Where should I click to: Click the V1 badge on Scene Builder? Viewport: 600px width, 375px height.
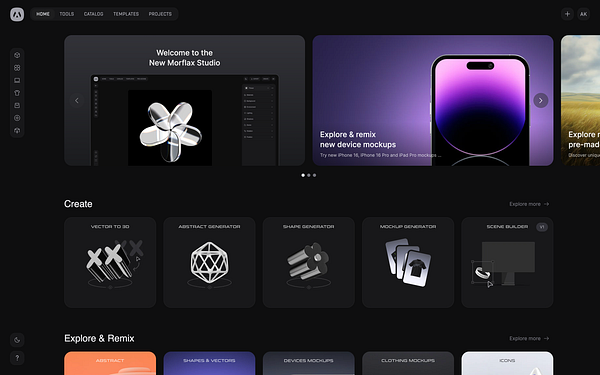(541, 227)
